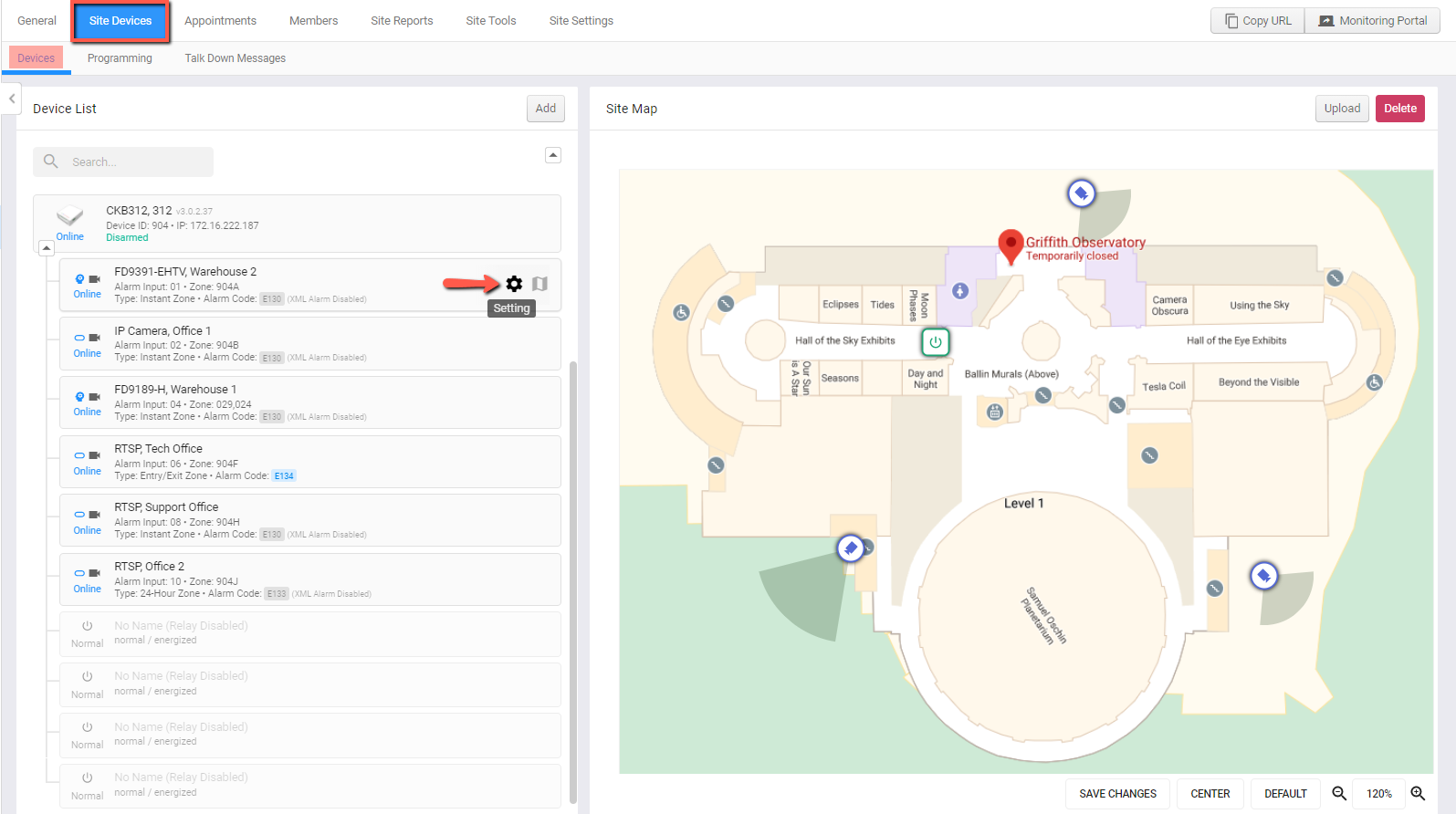
Task: Delete the site map
Action: pos(1400,109)
